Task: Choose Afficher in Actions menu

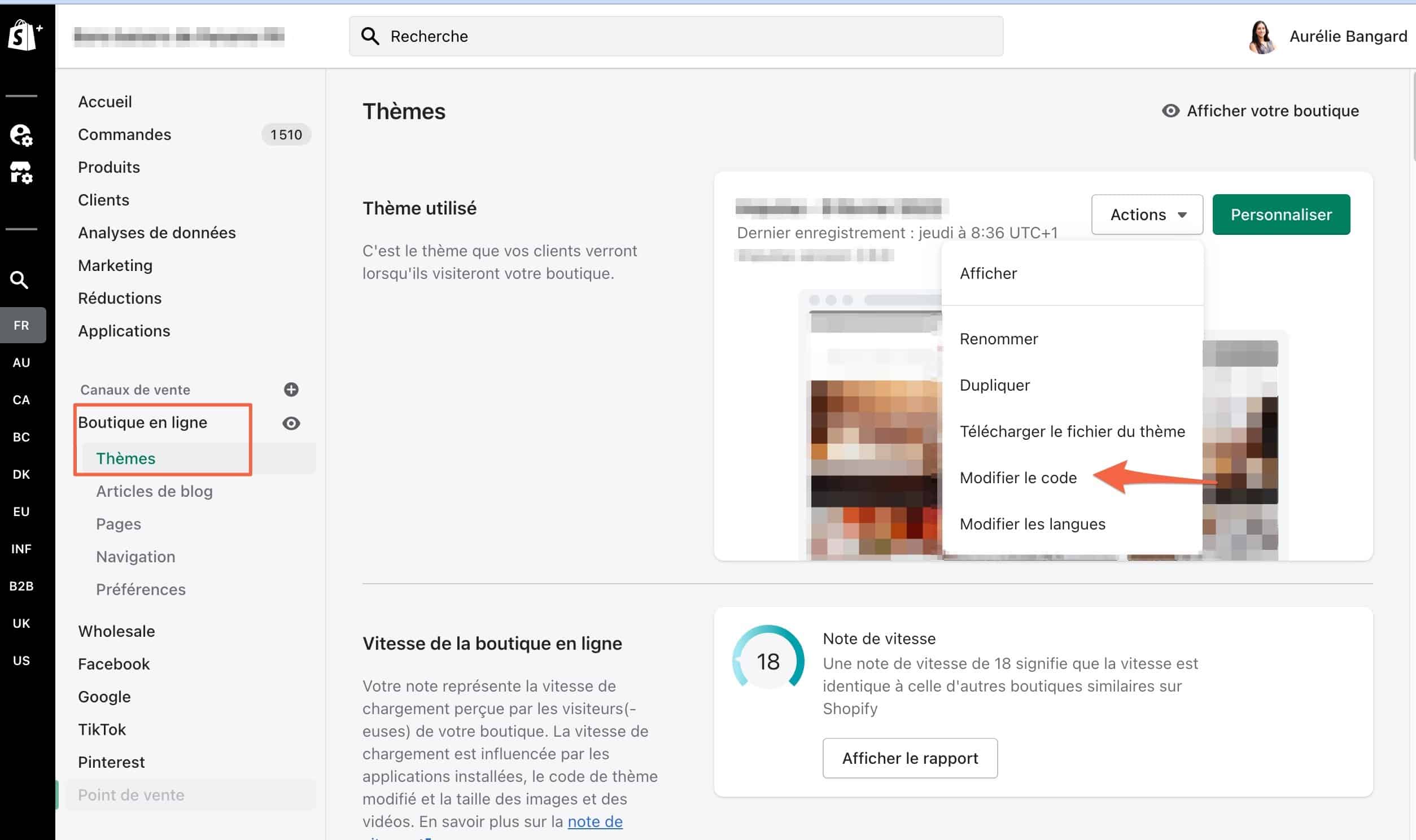Action: 988,273
